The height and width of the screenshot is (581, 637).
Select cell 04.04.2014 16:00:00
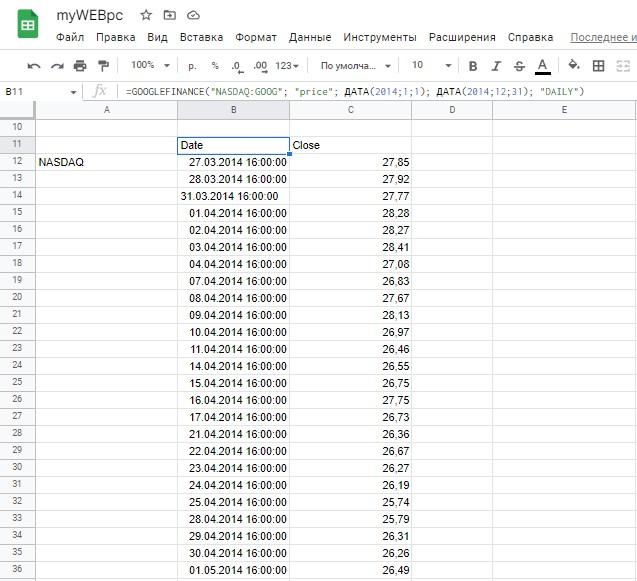234,264
